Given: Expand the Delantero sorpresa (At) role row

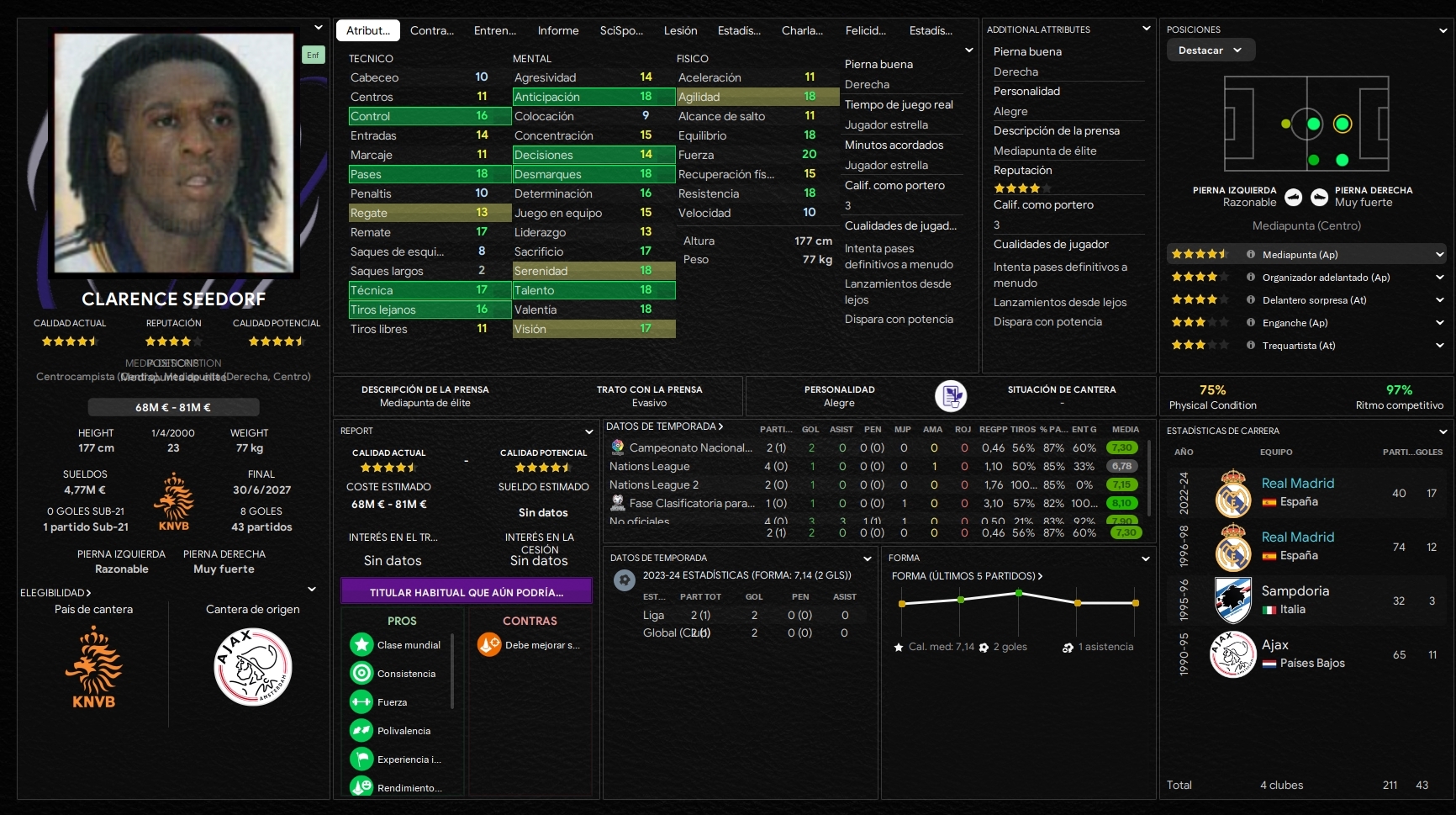Looking at the screenshot, I should click(1439, 300).
